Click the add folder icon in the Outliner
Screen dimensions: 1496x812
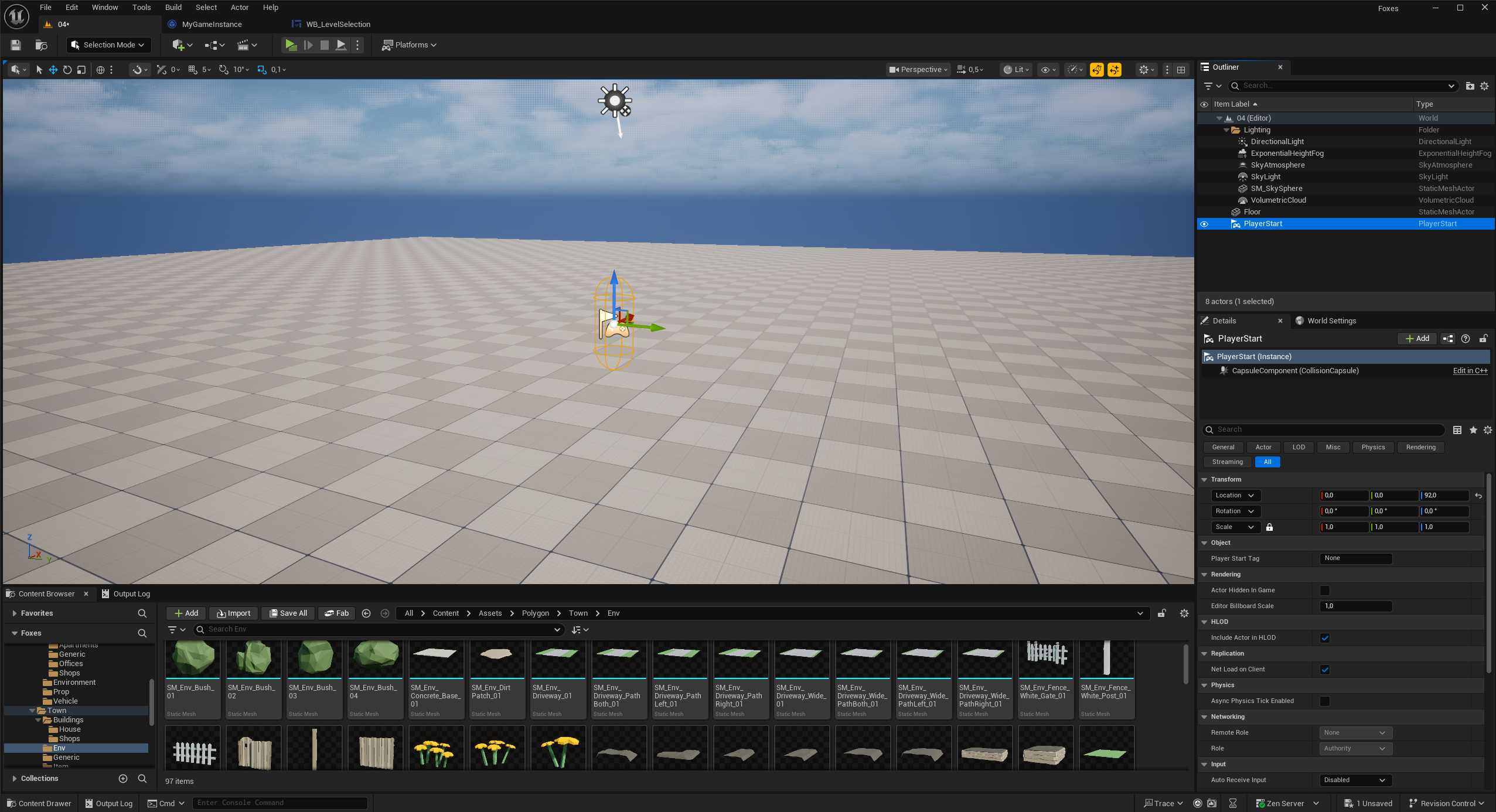[x=1470, y=86]
